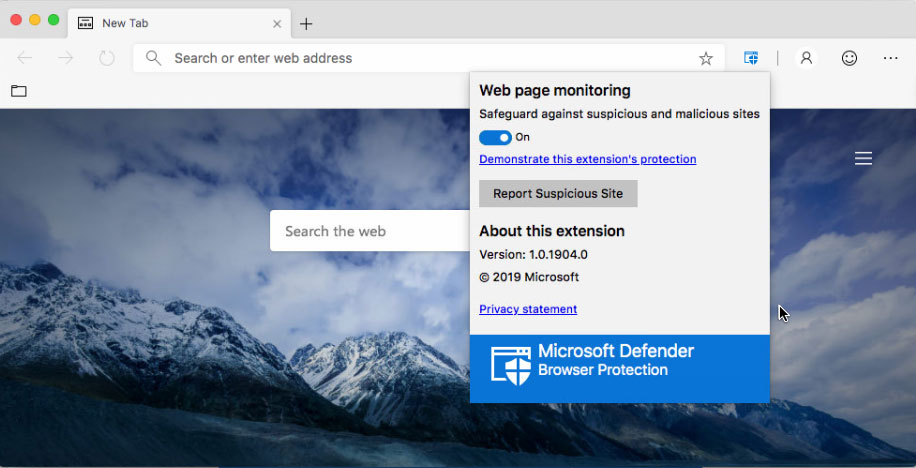Screen dimensions: 916x468
Task: Click the Microsoft Defender Browser Protection banner text
Action: tap(616, 360)
